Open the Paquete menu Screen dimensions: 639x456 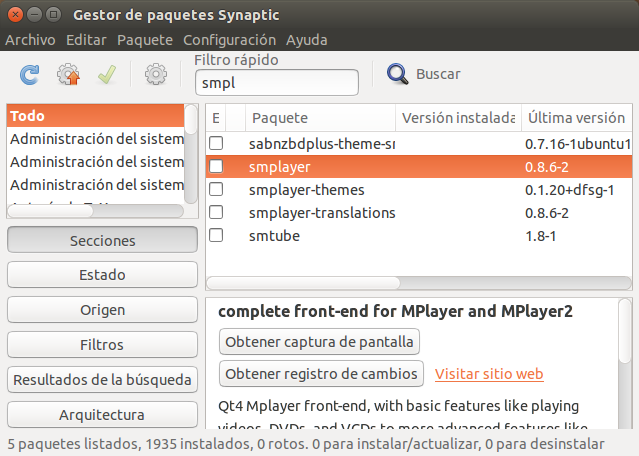145,40
